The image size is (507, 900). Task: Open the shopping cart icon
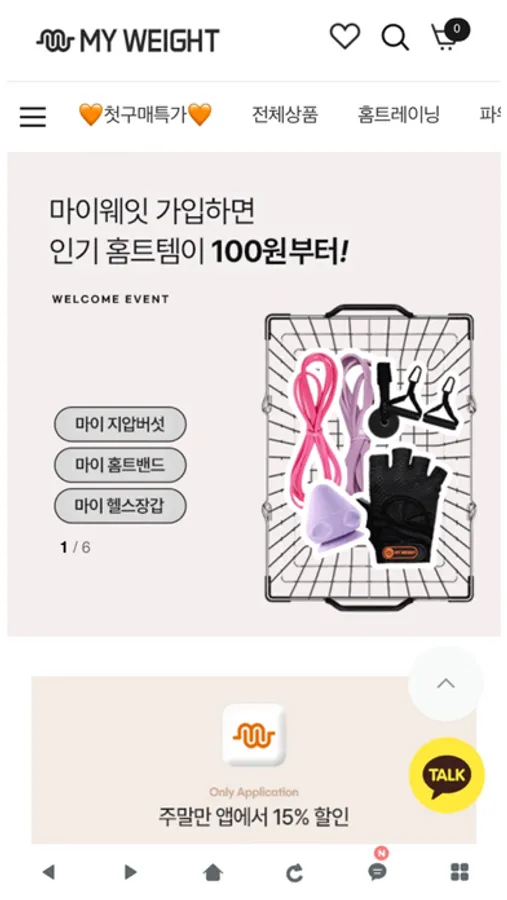450,36
